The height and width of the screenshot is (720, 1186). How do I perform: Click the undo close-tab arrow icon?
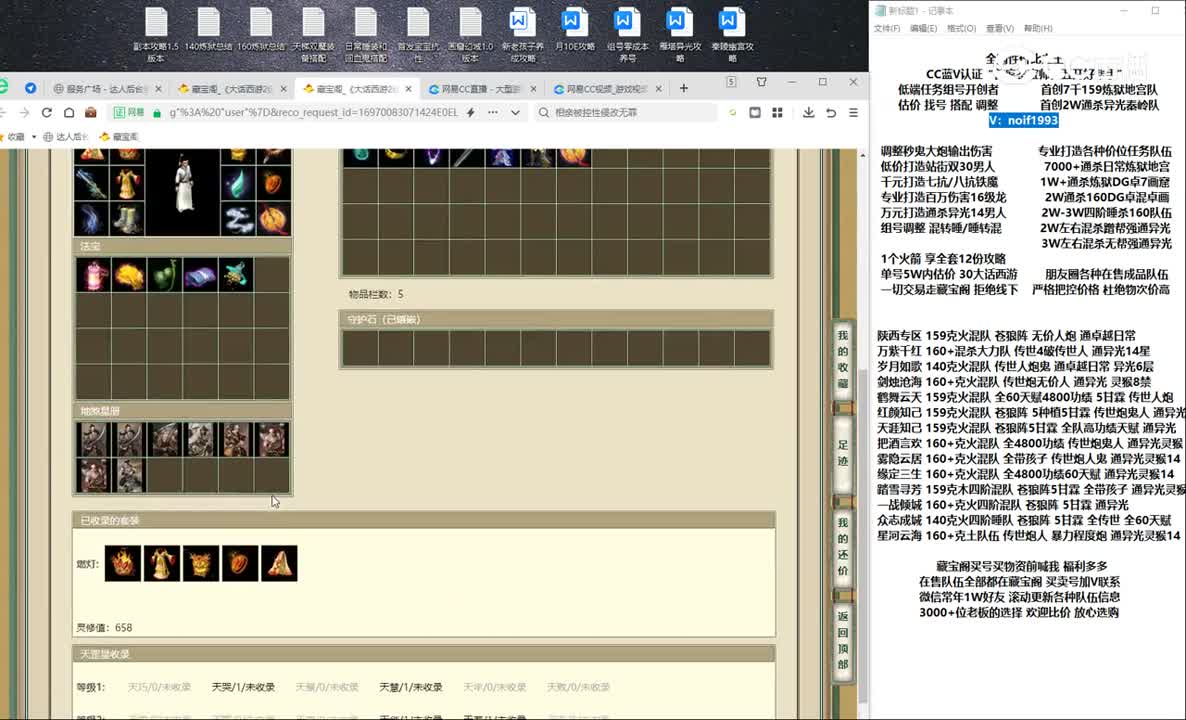coord(831,113)
